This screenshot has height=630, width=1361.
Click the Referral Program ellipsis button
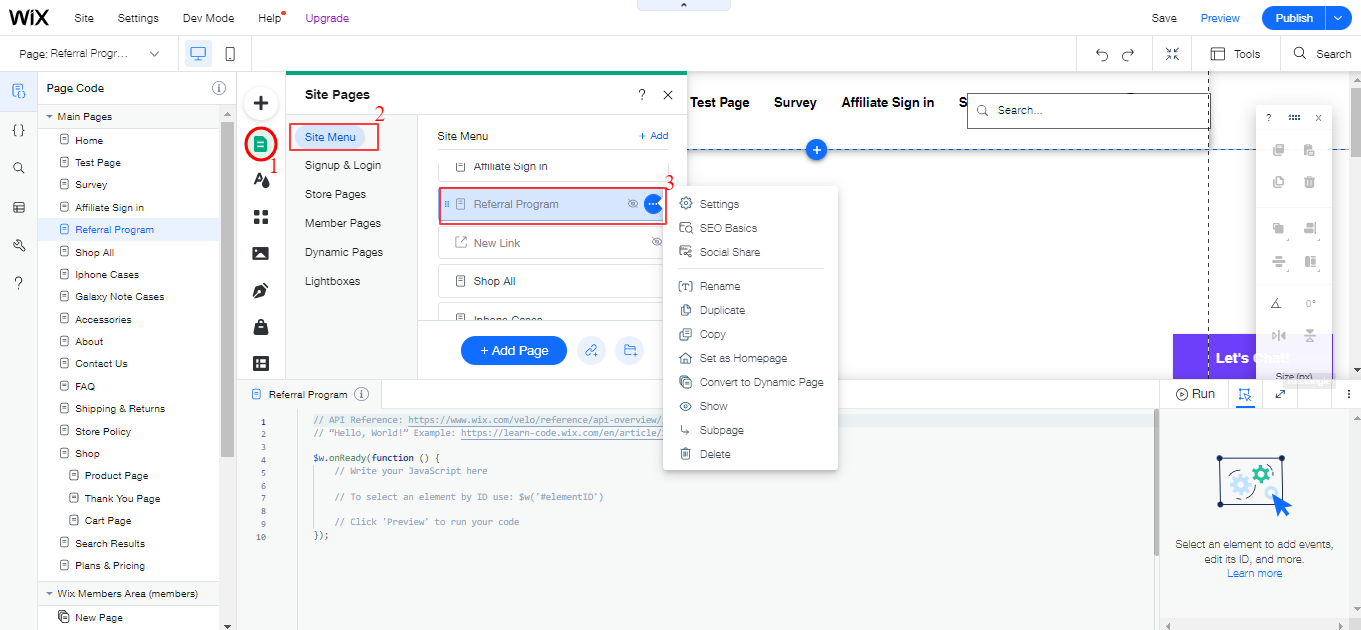(653, 204)
